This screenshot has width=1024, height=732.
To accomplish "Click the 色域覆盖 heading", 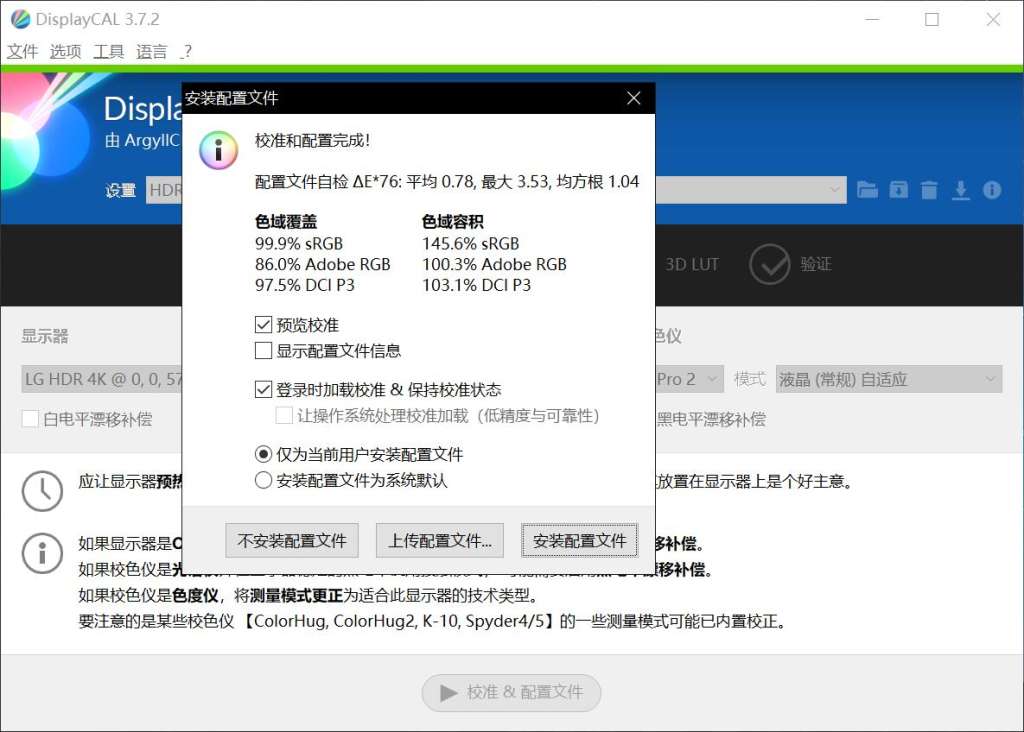I will 286,222.
